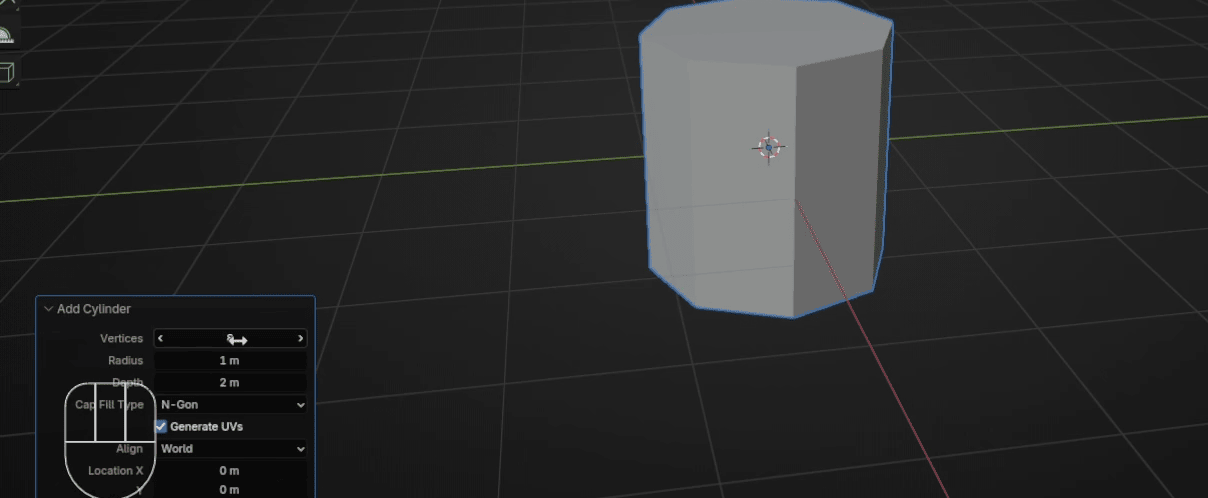The height and width of the screenshot is (498, 1208).
Task: Click the 3D cursor on the cylinder
Action: [768, 147]
